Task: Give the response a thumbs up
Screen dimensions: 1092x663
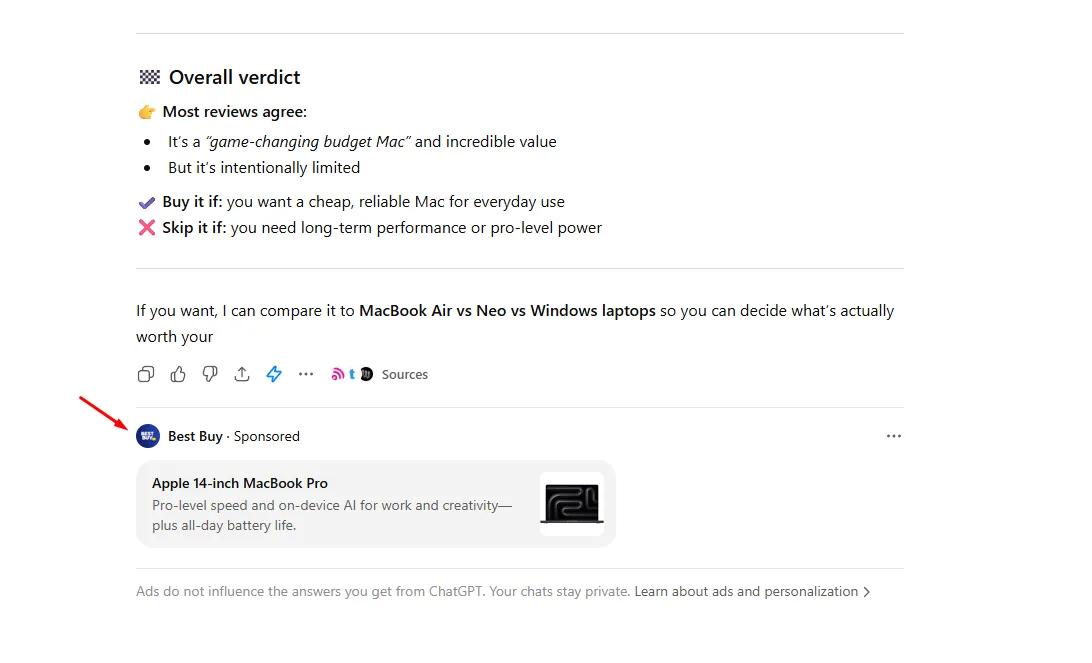Action: coord(178,373)
